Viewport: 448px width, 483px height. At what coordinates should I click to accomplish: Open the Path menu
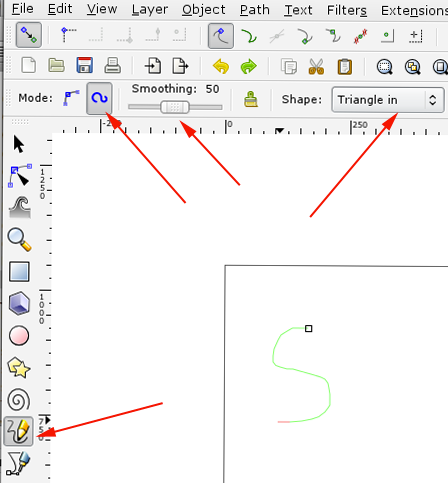coord(255,10)
